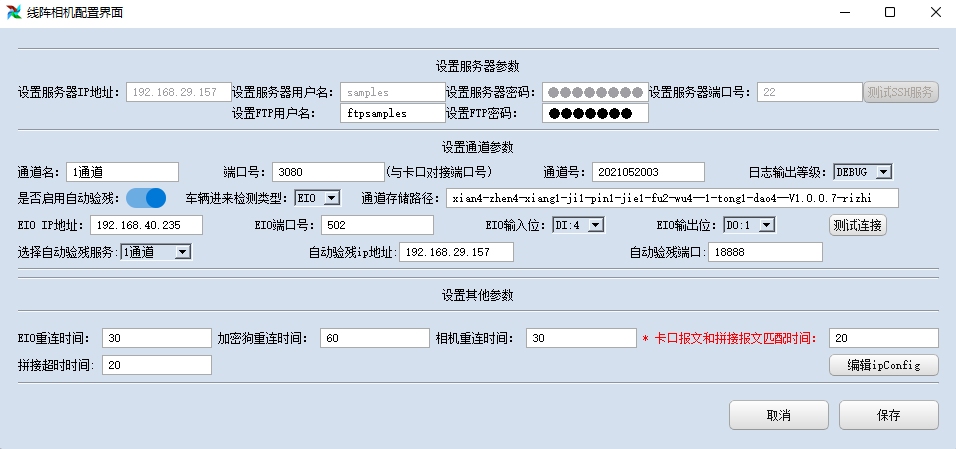Click the 设置其他参数 heading
This screenshot has height=449, width=956.
coord(477,295)
